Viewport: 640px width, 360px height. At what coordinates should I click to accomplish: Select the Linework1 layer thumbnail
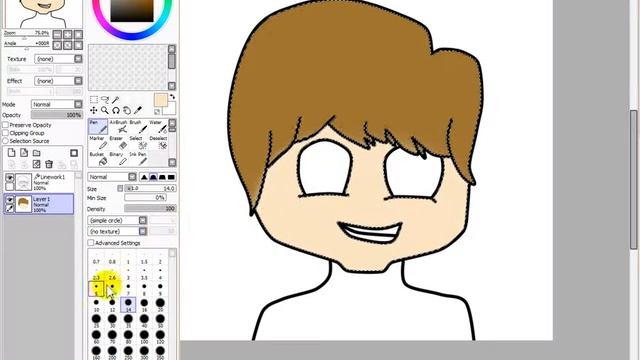pos(23,182)
